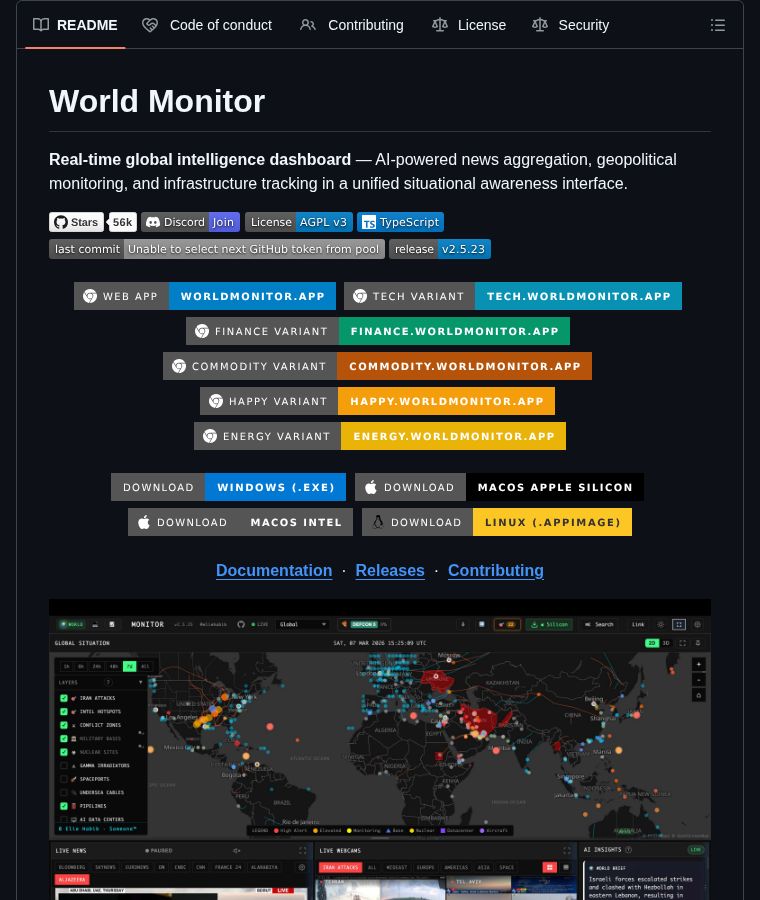The image size is (760, 900).
Task: Click grid layout icon in dashboard header
Action: tap(679, 624)
